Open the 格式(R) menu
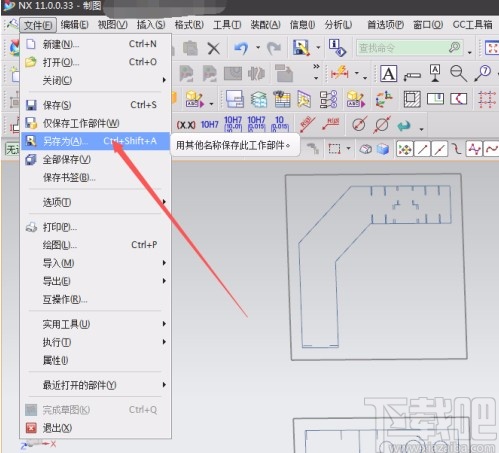Screen dimensions: 499x453 (x=189, y=25)
